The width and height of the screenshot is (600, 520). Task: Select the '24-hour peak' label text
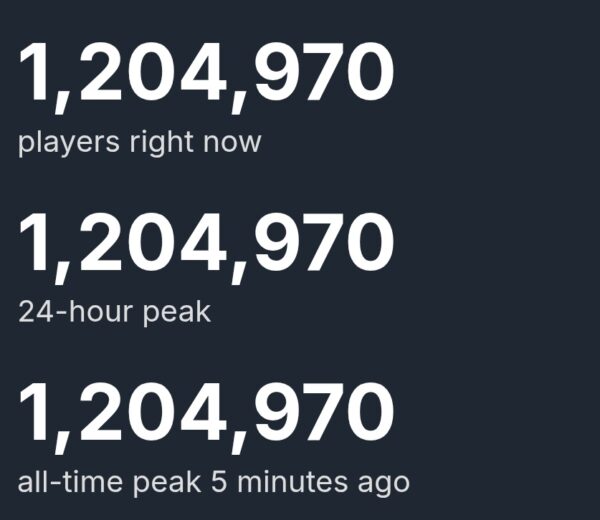114,313
